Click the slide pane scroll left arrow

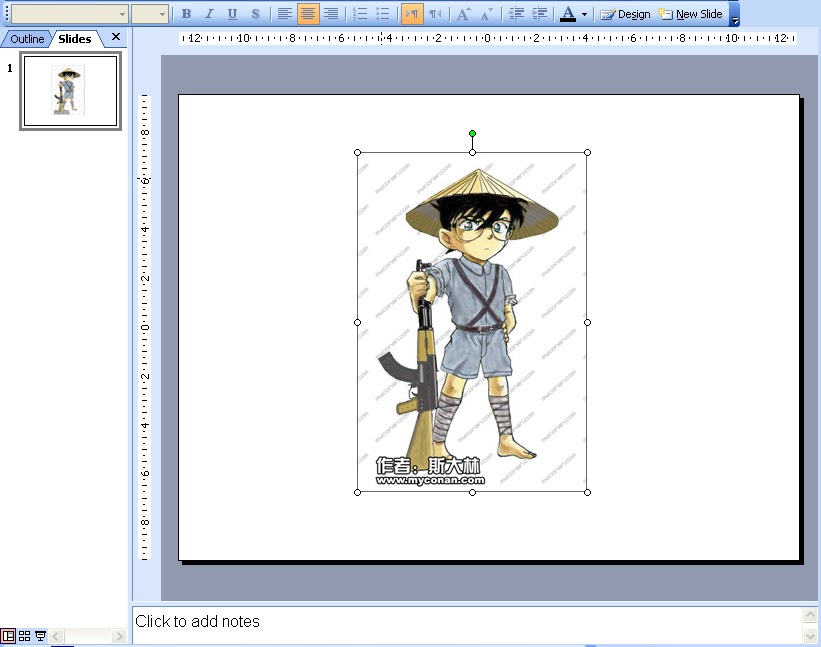tap(56, 637)
